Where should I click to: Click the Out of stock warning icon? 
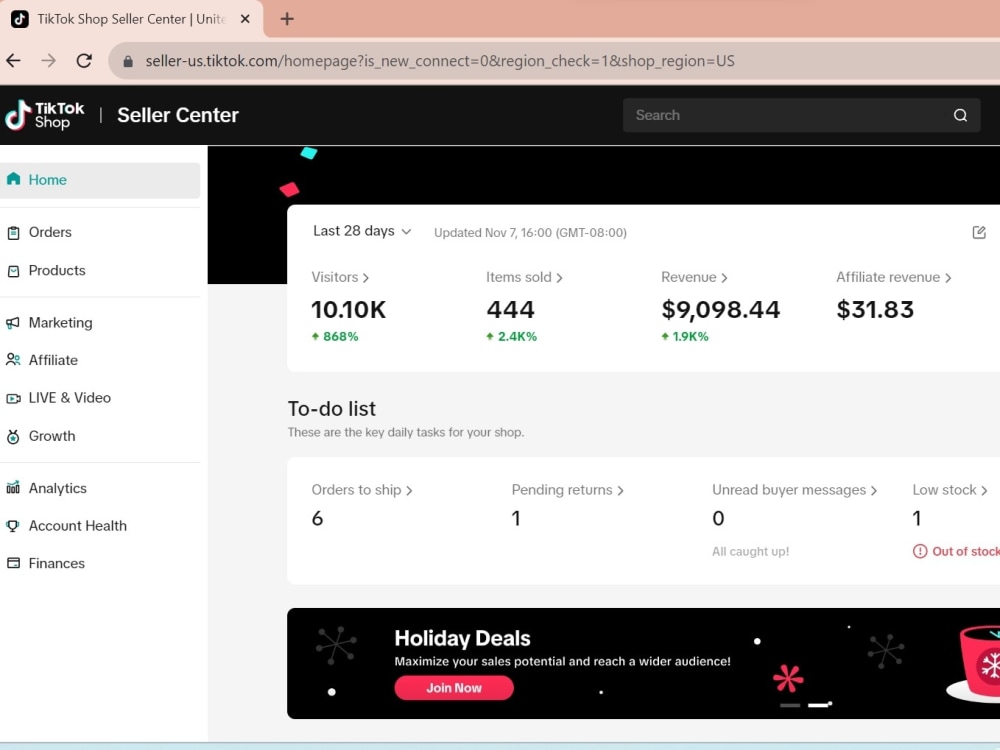[x=920, y=551]
